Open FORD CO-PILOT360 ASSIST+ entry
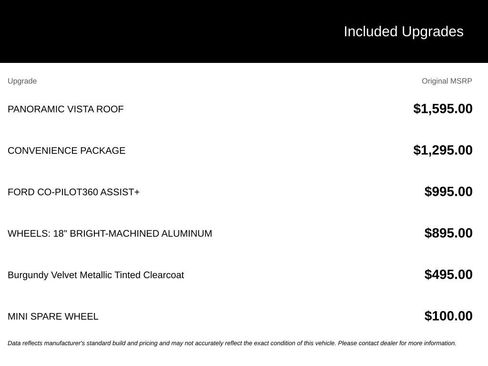This screenshot has height=366, width=488. pyautogui.click(x=73, y=192)
